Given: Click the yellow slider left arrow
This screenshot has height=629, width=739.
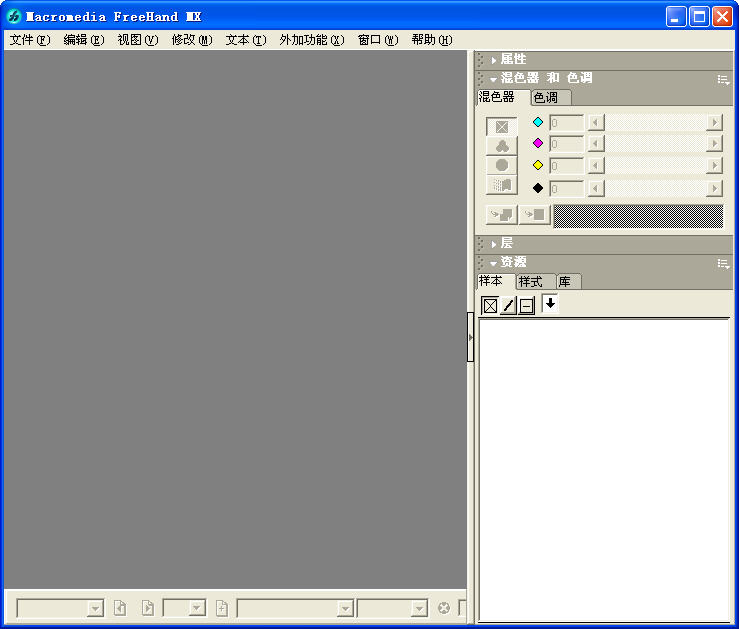Looking at the screenshot, I should 596,166.
